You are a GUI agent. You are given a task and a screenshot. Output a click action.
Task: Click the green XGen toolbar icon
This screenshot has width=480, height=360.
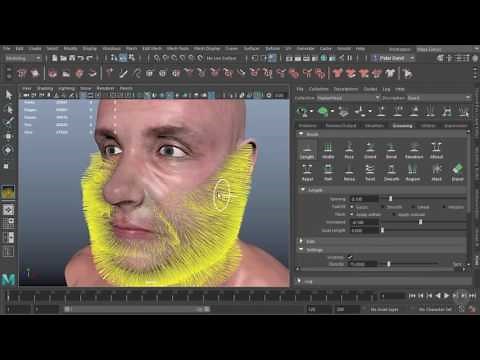pyautogui.click(x=323, y=111)
